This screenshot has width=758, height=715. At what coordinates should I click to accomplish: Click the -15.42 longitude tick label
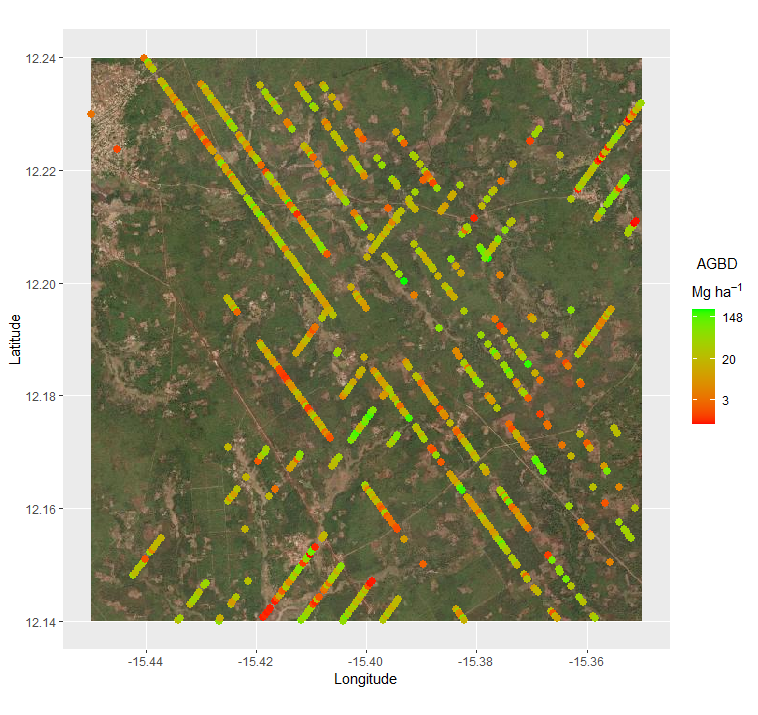pyautogui.click(x=256, y=660)
